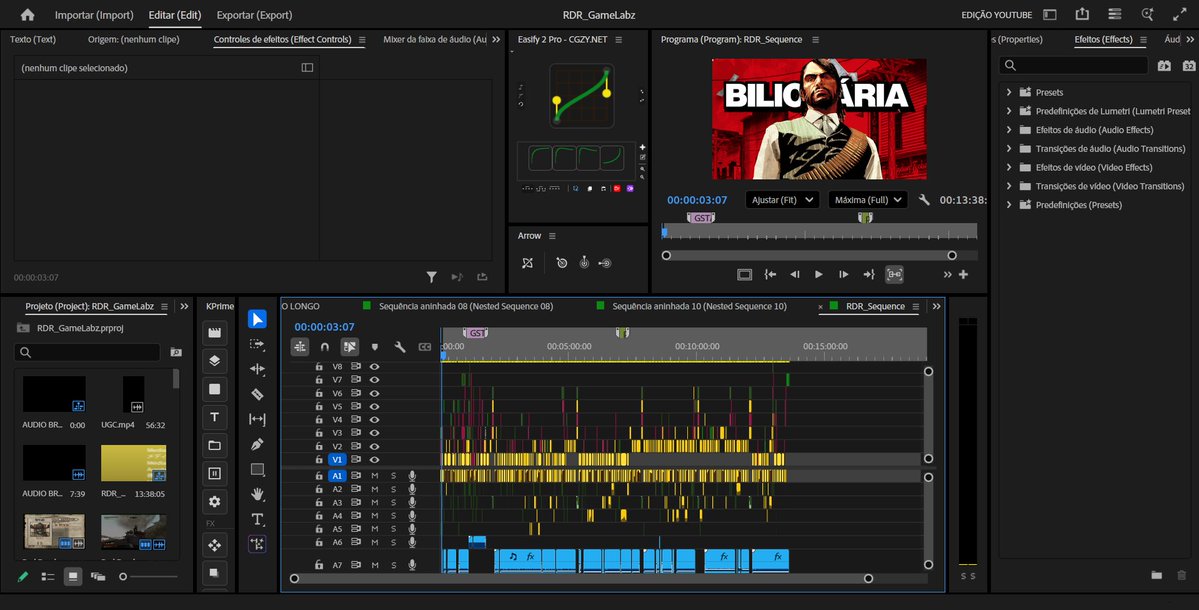
Task: Open timeline display settings wrench
Action: (399, 347)
